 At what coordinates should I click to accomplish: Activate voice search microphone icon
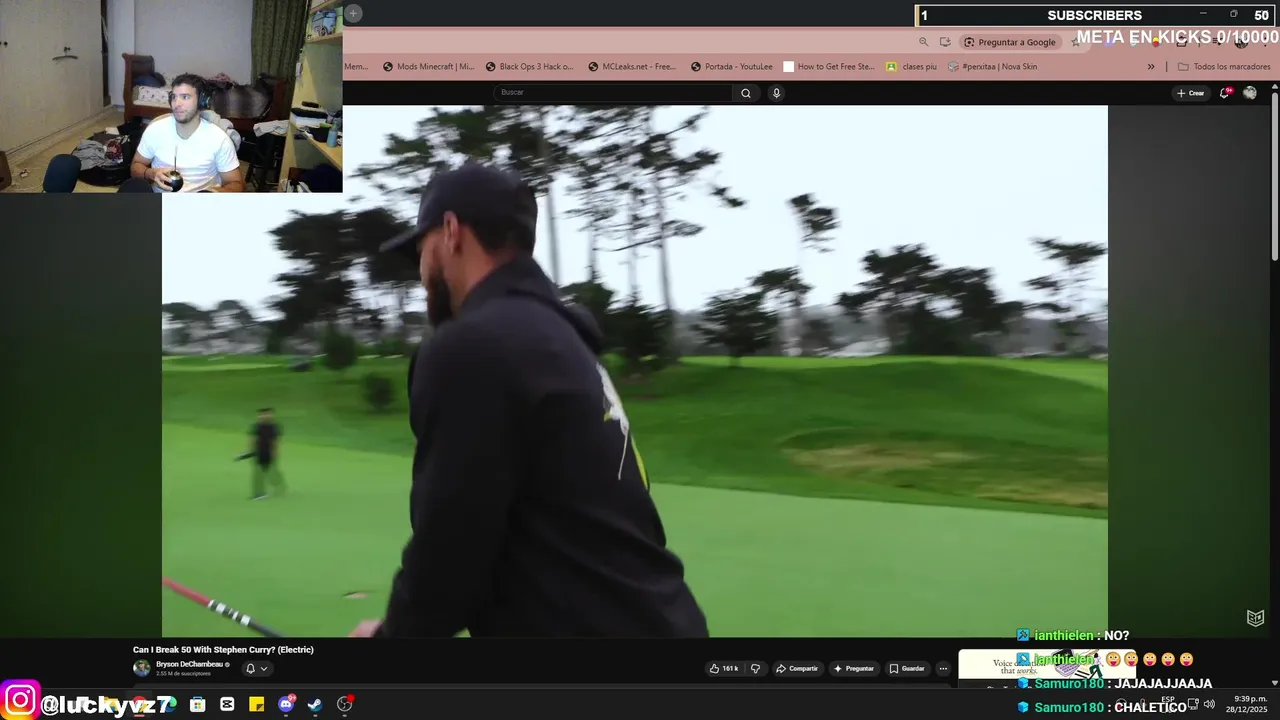coord(776,93)
